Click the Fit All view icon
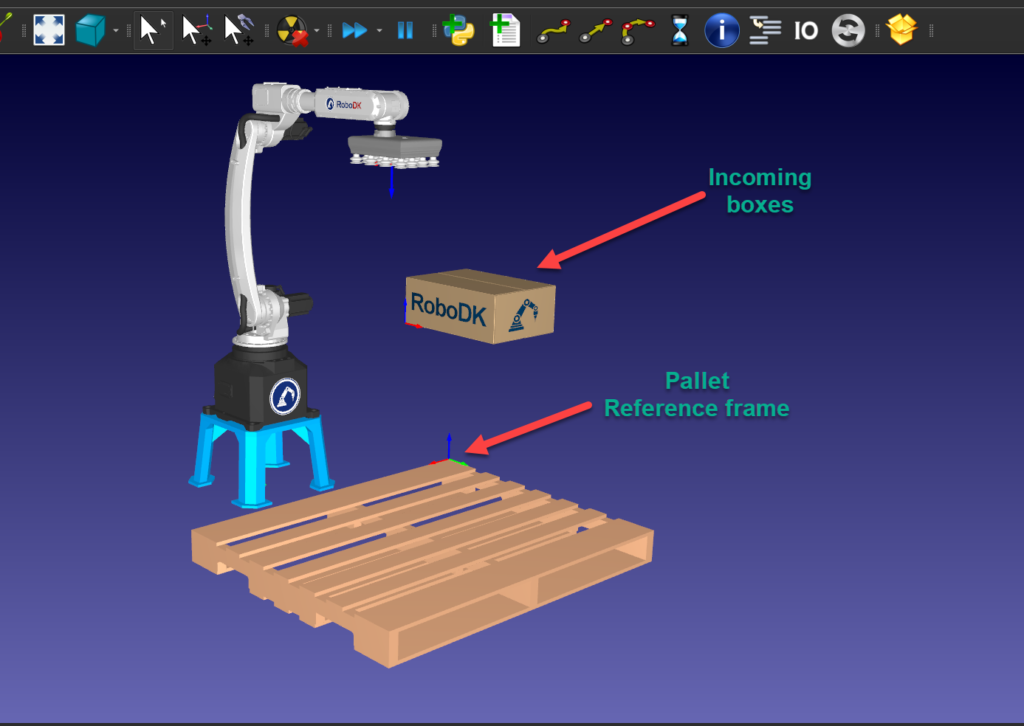This screenshot has width=1024, height=726. point(48,30)
